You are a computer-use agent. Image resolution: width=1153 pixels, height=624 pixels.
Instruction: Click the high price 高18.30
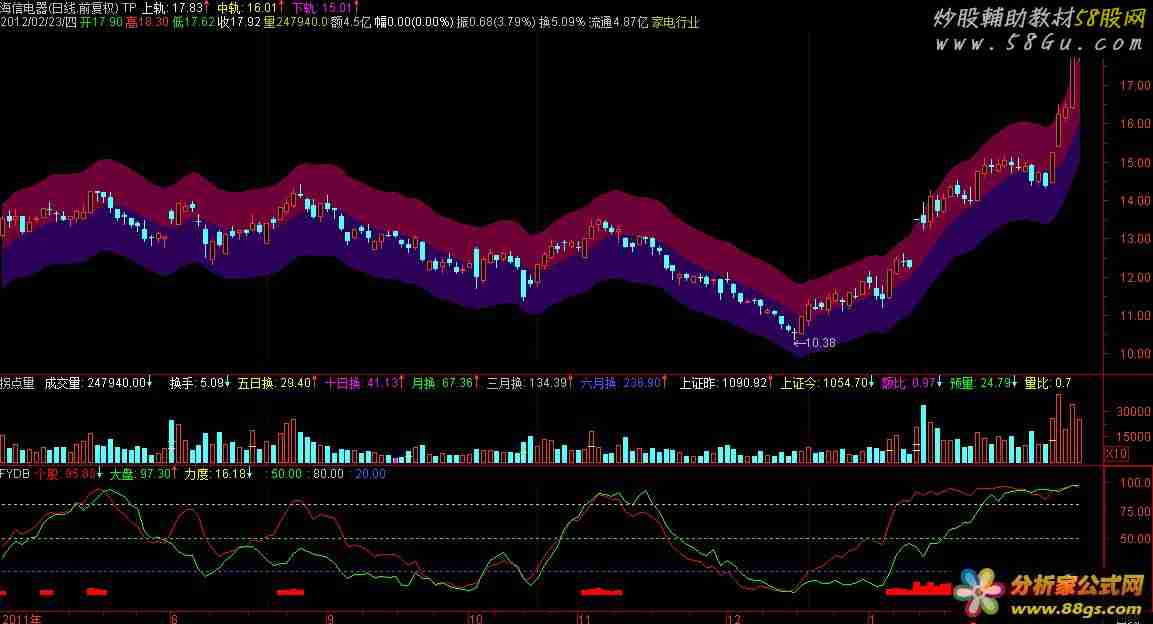(147, 22)
